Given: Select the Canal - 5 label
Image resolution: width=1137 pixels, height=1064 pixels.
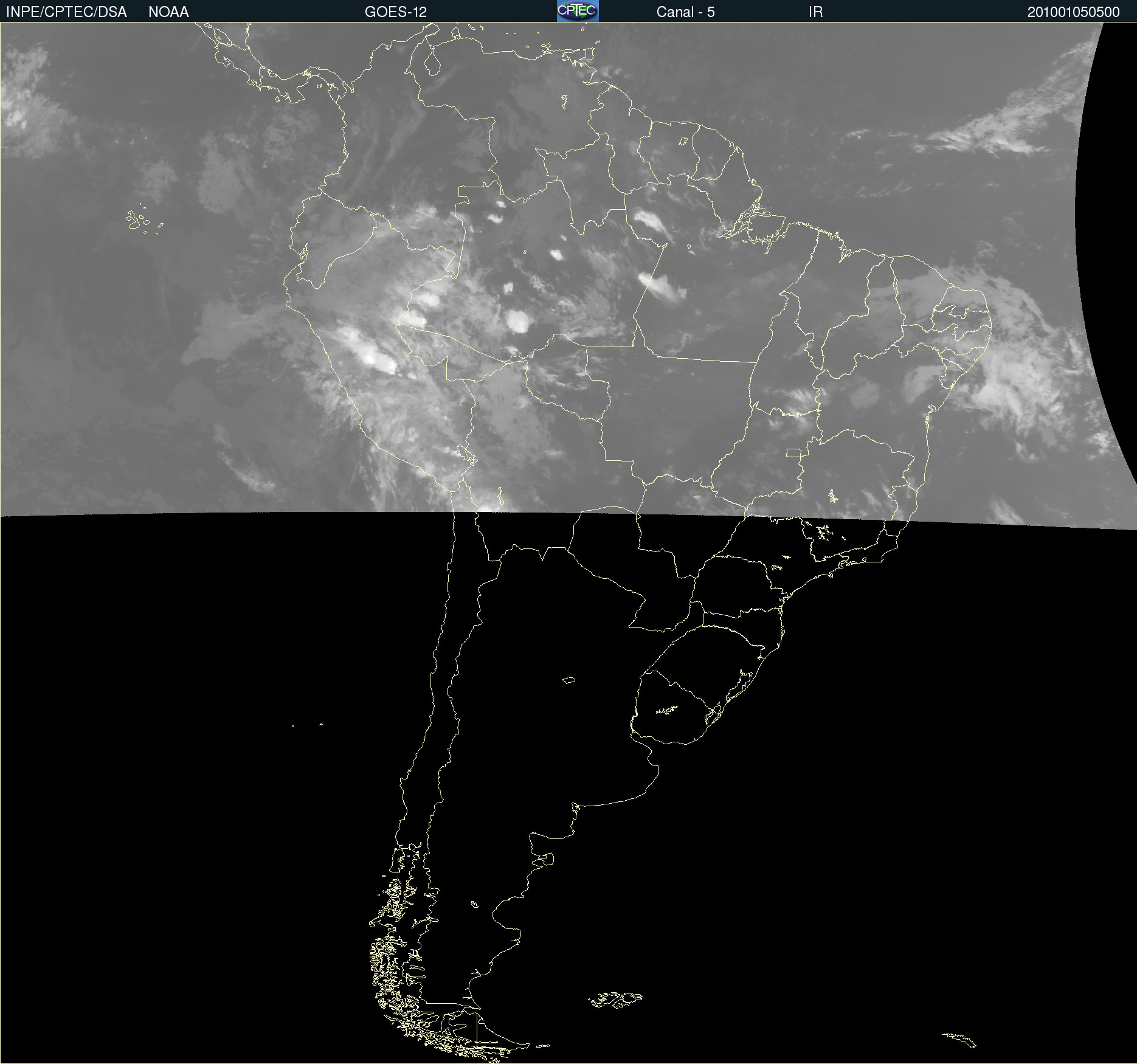Looking at the screenshot, I should [x=685, y=12].
